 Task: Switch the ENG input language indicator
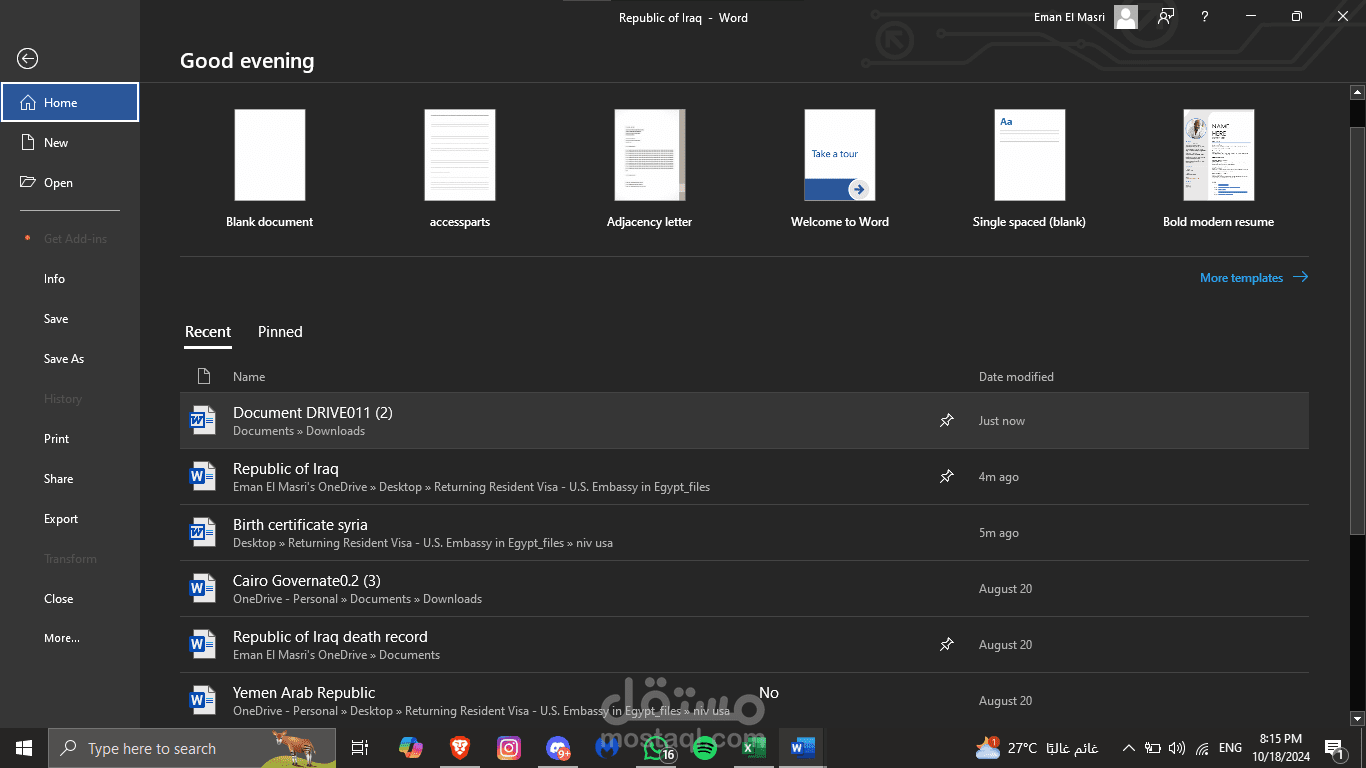click(x=1230, y=748)
